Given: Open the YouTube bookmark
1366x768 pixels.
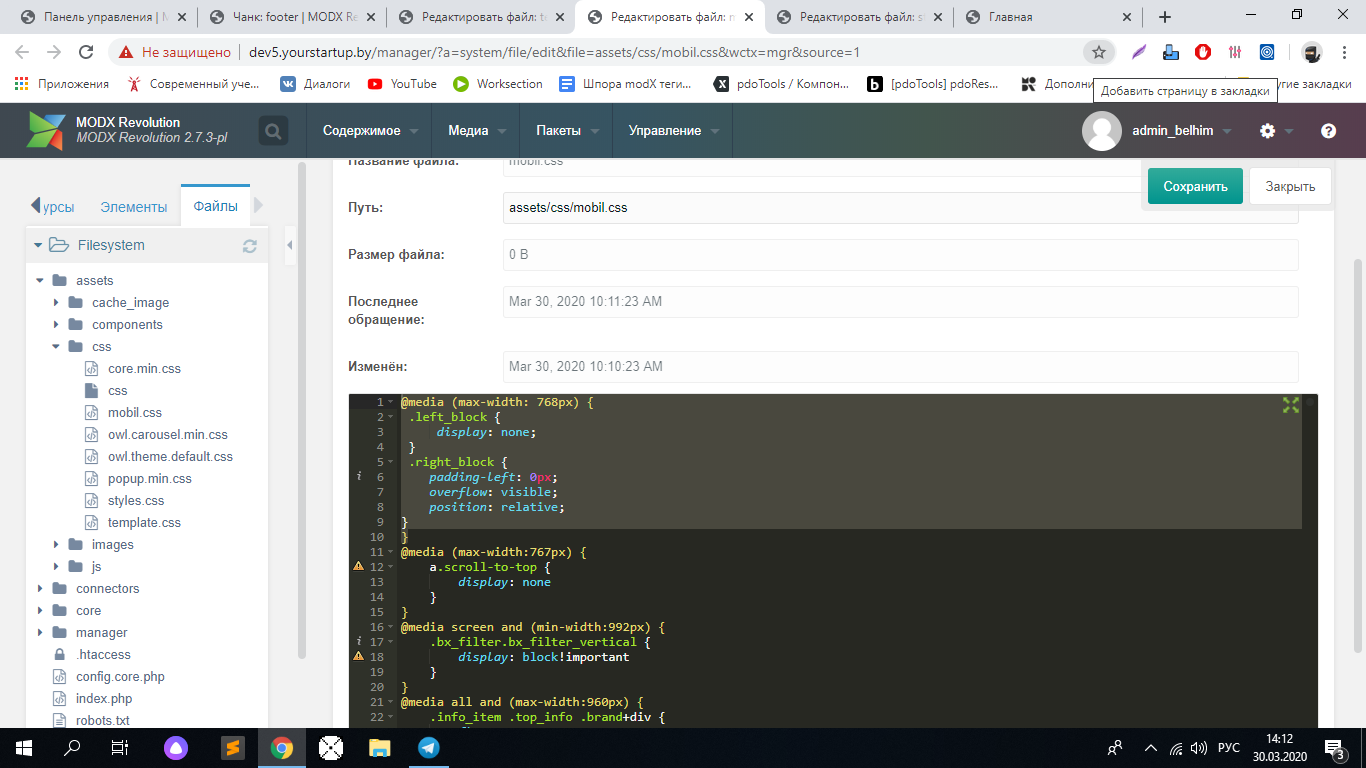Looking at the screenshot, I should pyautogui.click(x=402, y=84).
